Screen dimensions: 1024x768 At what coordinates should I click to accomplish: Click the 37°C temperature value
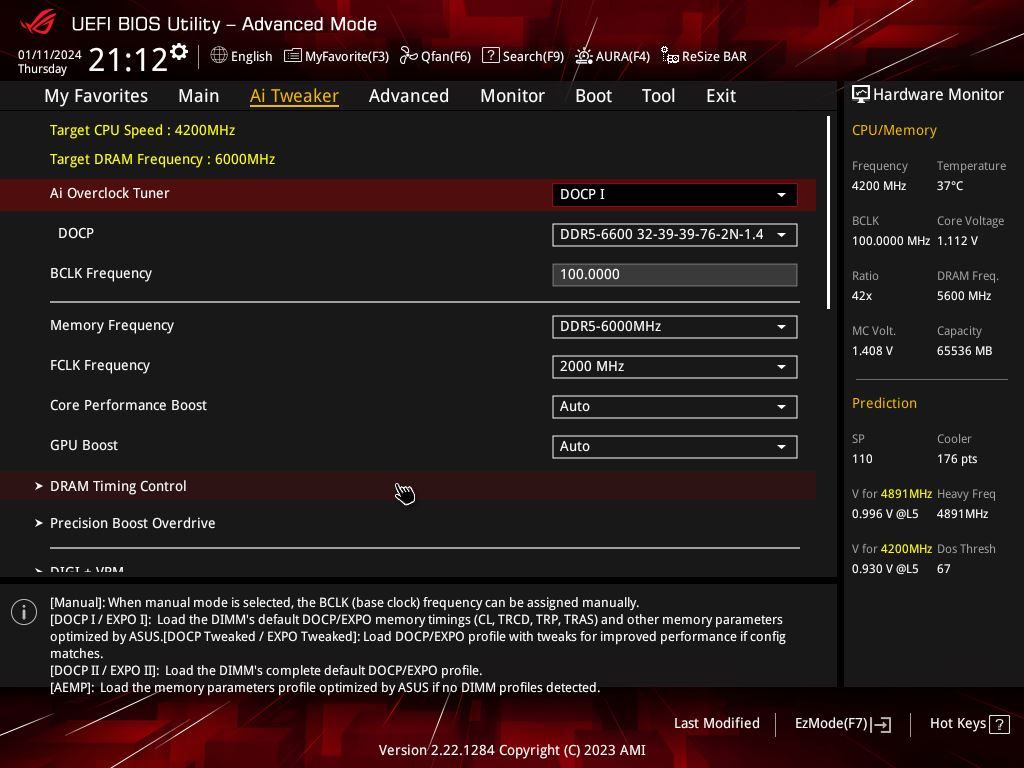tap(950, 186)
